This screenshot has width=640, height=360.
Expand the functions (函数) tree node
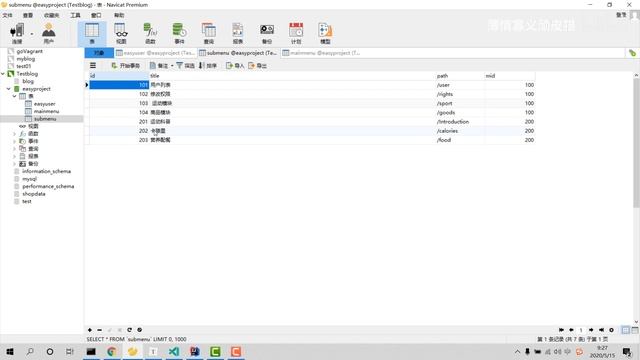pos(15,134)
